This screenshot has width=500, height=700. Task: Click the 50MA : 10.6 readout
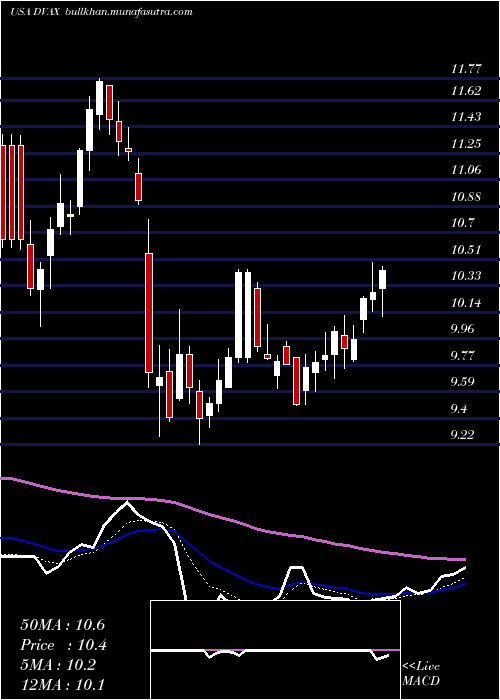(62, 625)
